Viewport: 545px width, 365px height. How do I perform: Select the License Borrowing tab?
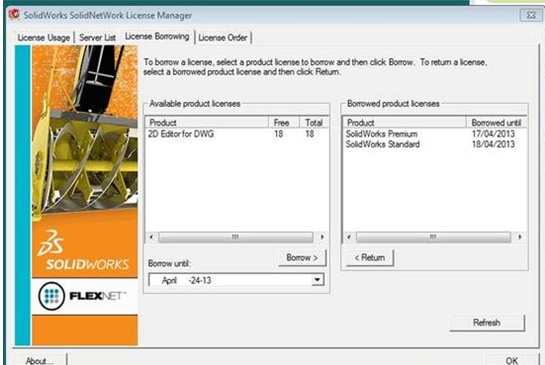pyautogui.click(x=157, y=36)
